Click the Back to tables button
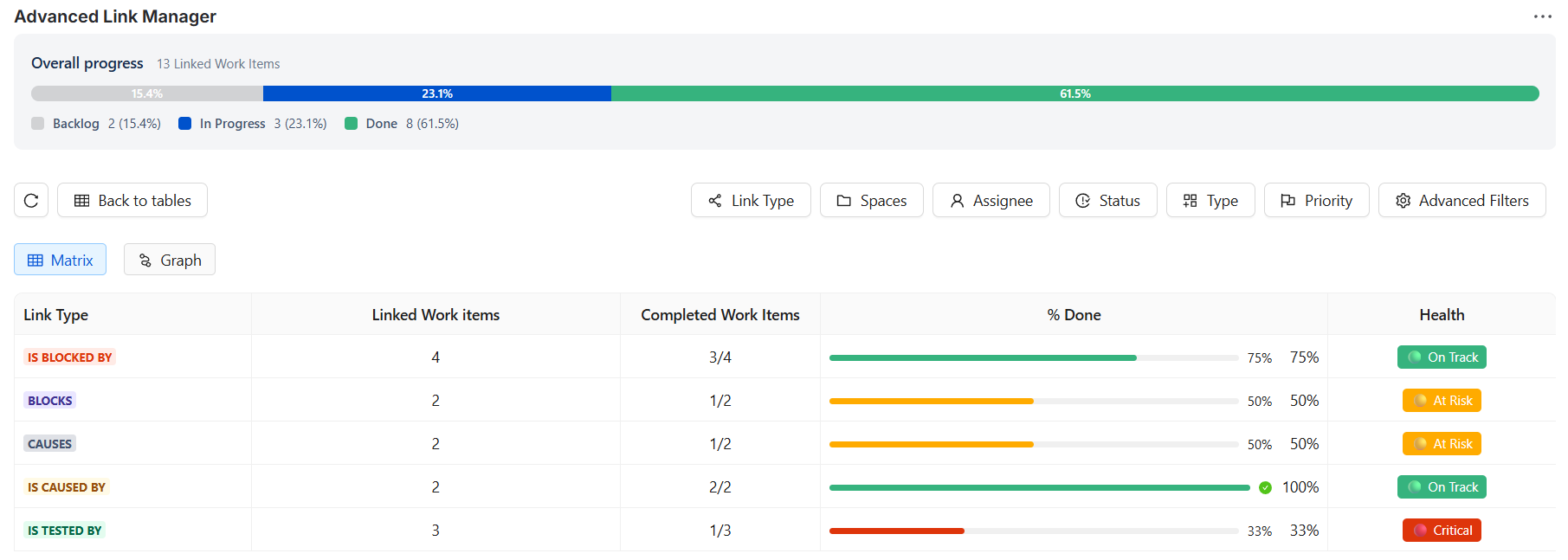 pyautogui.click(x=132, y=201)
